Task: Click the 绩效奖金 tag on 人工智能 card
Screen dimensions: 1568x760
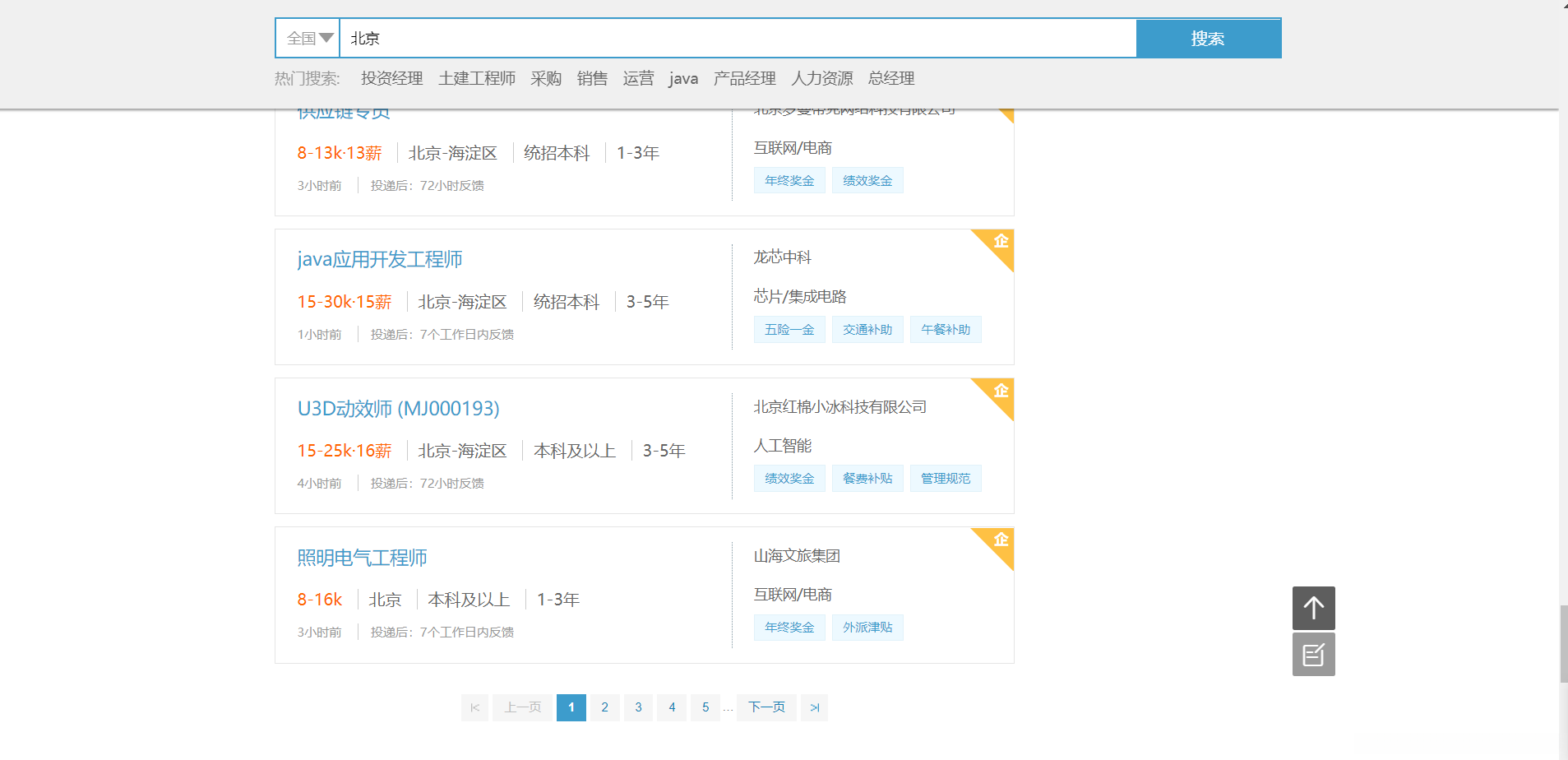Action: coord(789,479)
